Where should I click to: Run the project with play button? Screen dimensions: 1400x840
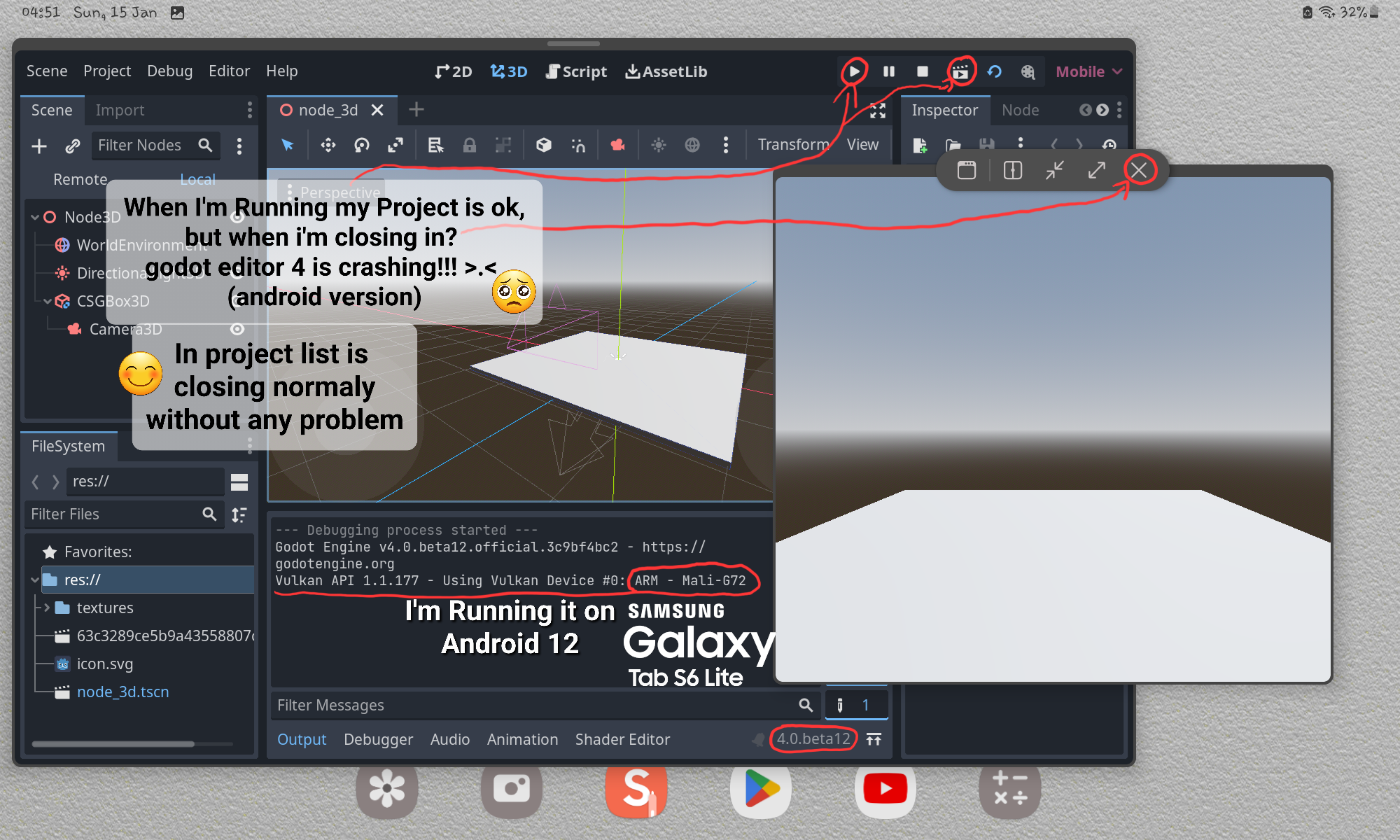coord(854,71)
